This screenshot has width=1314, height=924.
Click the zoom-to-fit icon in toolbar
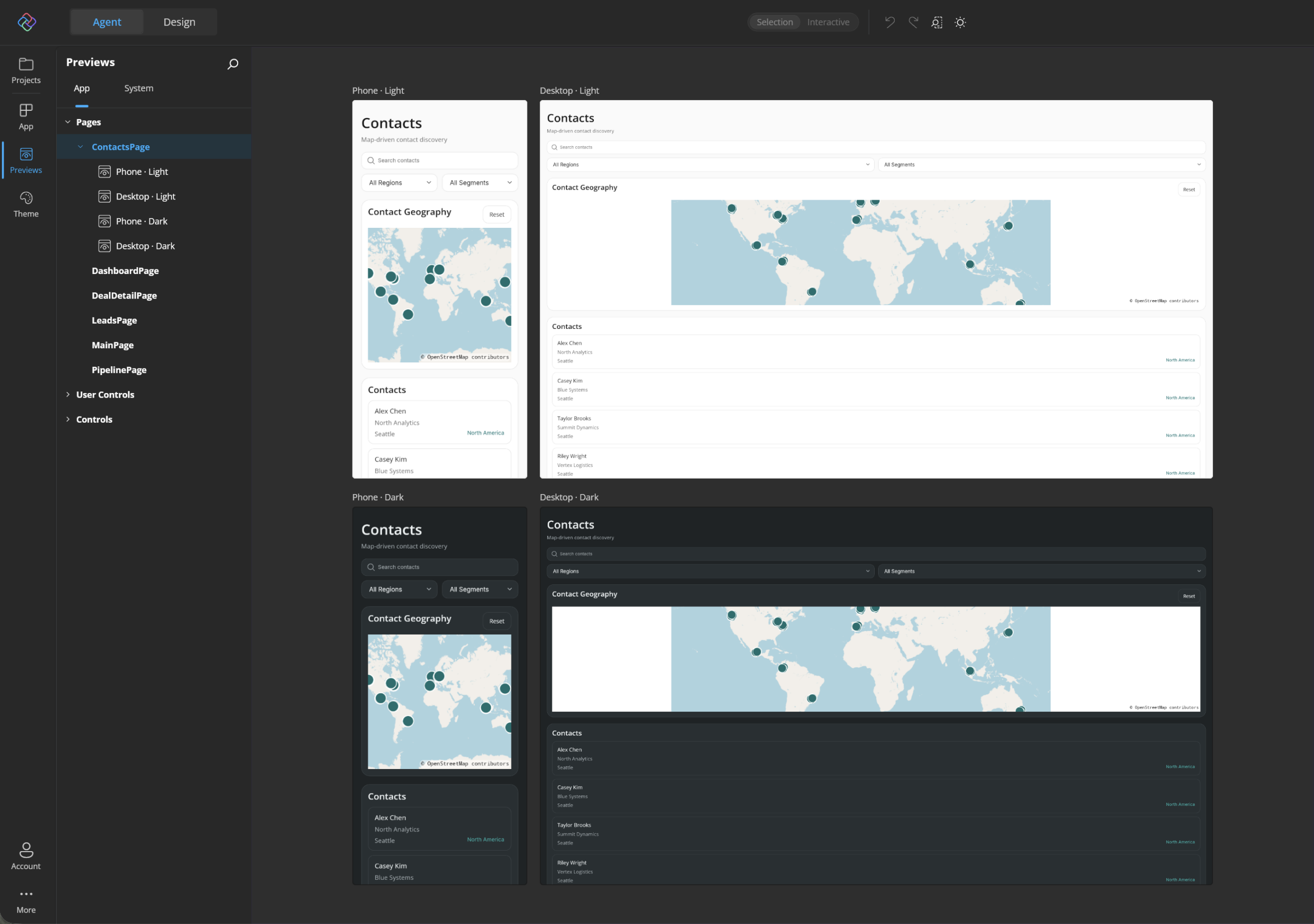point(936,22)
